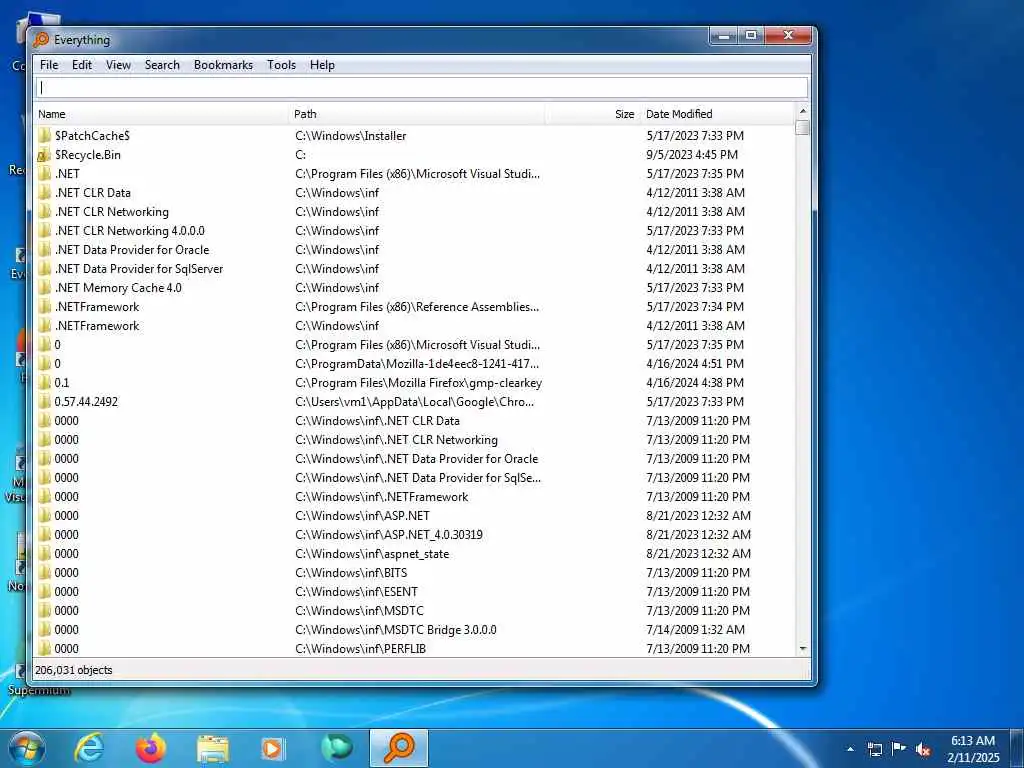The image size is (1024, 768).
Task: Select 0000 in C:\Windows\inf\ASP.NET_4.0.30319
Action: pyautogui.click(x=67, y=535)
